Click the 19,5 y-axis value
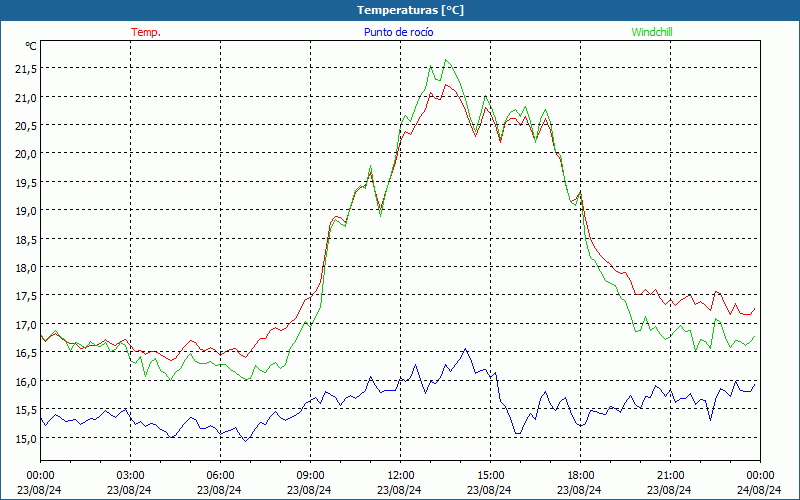The height and width of the screenshot is (500, 800). click(26, 183)
